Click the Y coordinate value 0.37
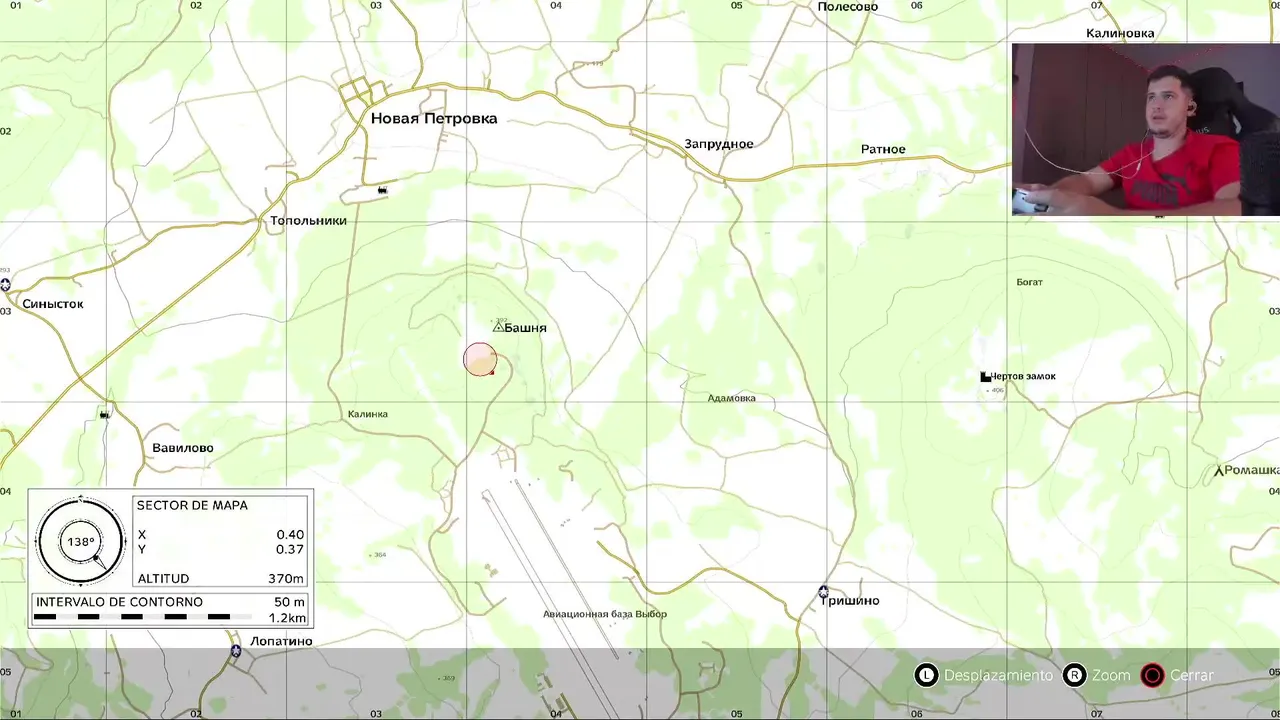Image resolution: width=1280 pixels, height=720 pixels. click(290, 550)
